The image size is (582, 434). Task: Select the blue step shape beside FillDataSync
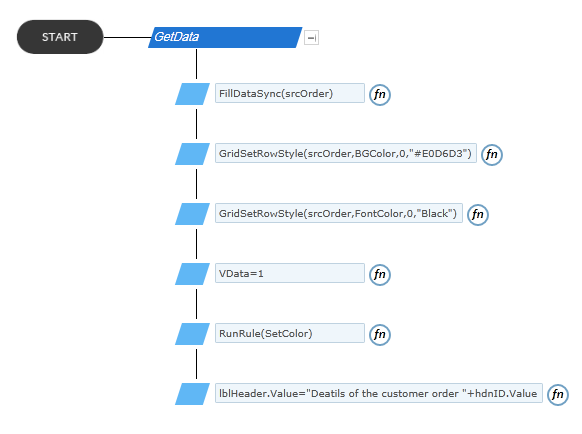[x=192, y=94]
